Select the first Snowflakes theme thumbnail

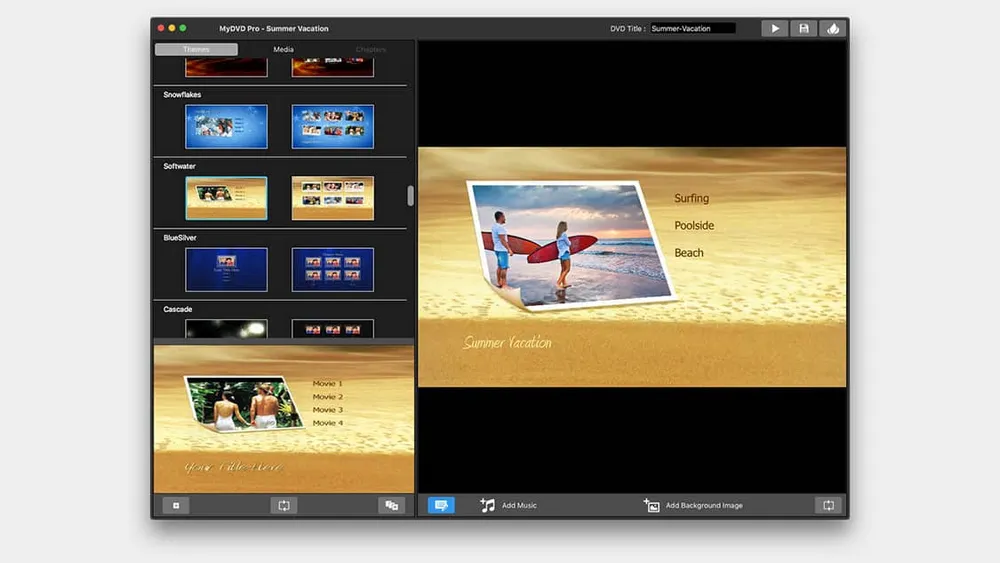click(x=226, y=127)
